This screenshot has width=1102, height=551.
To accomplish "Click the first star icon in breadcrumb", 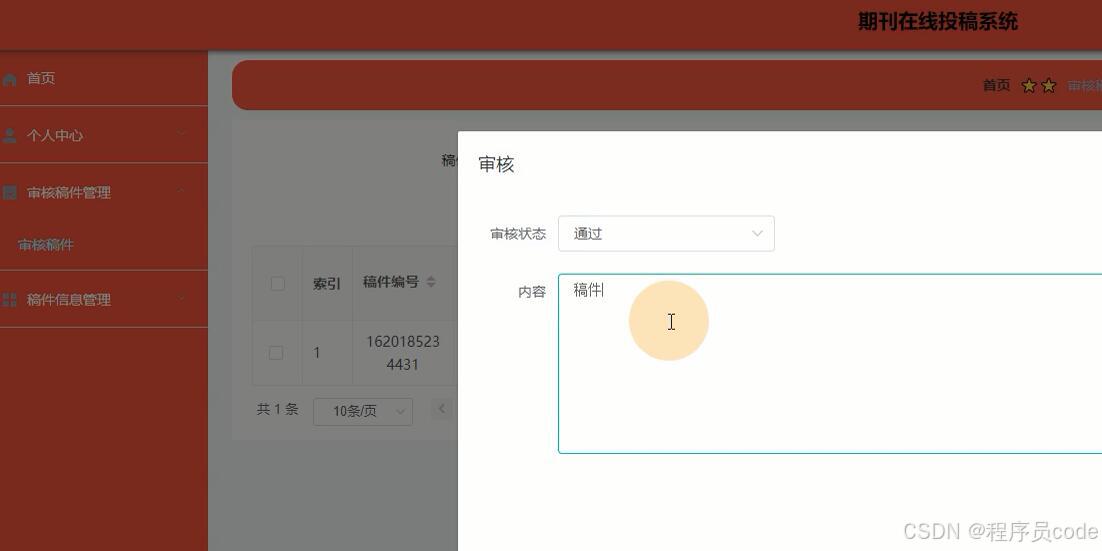I will (1029, 86).
